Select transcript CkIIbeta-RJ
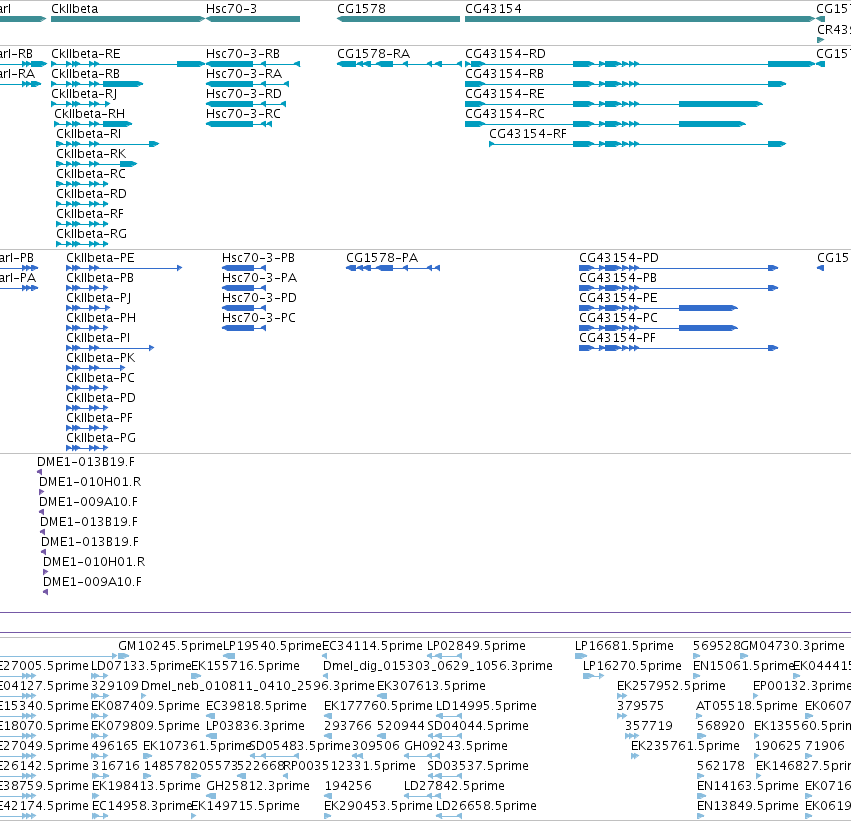This screenshot has width=851, height=821. (x=84, y=94)
